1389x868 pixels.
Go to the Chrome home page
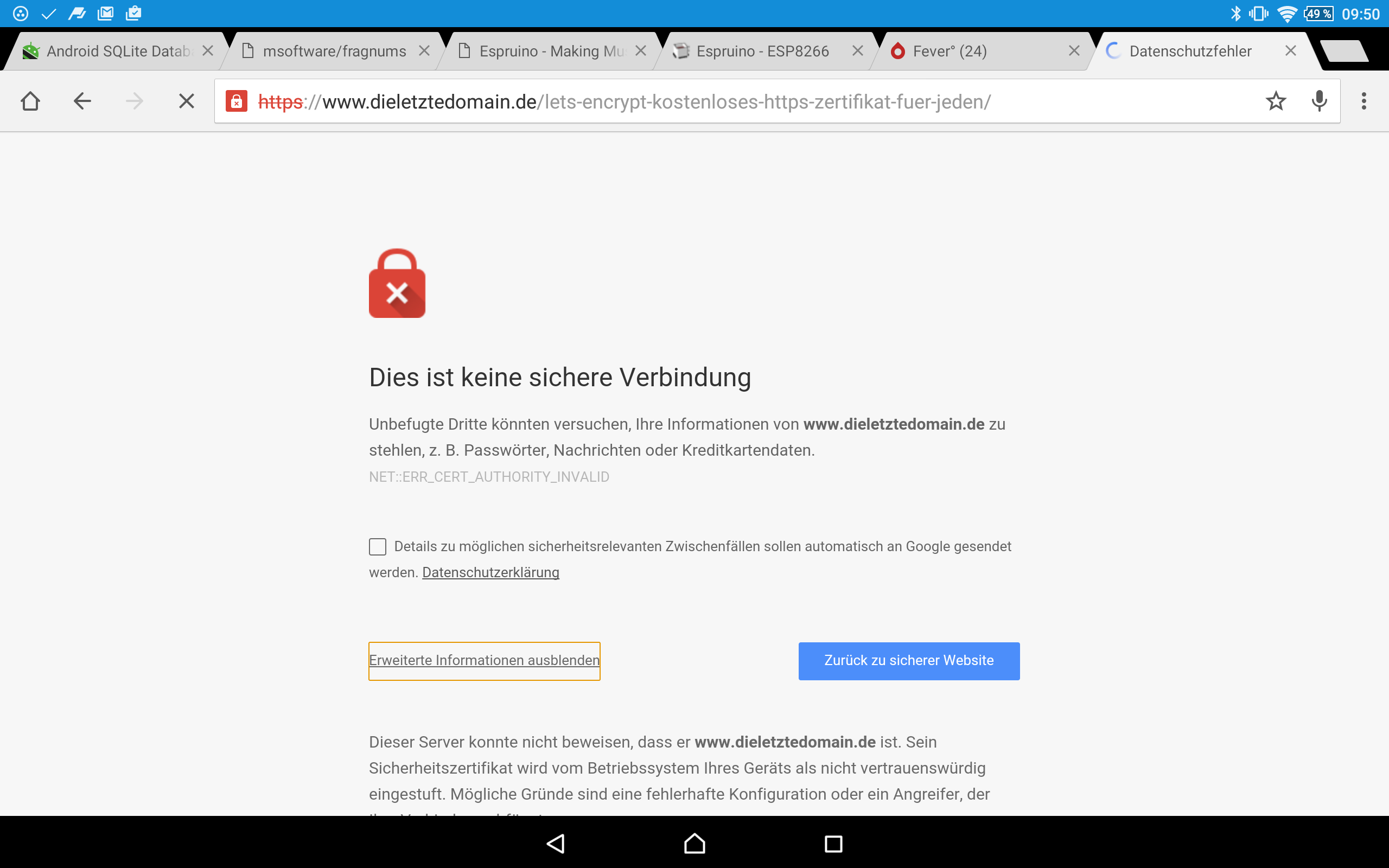[30, 101]
